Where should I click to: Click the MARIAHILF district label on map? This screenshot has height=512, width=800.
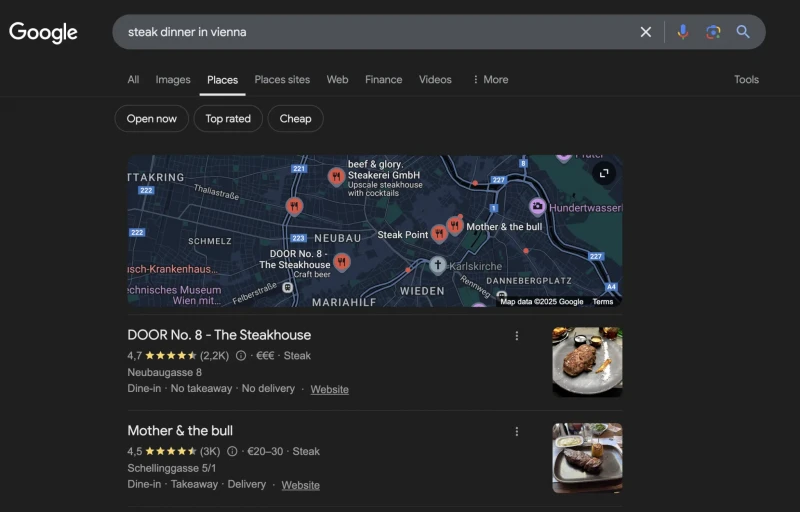[x=344, y=302]
